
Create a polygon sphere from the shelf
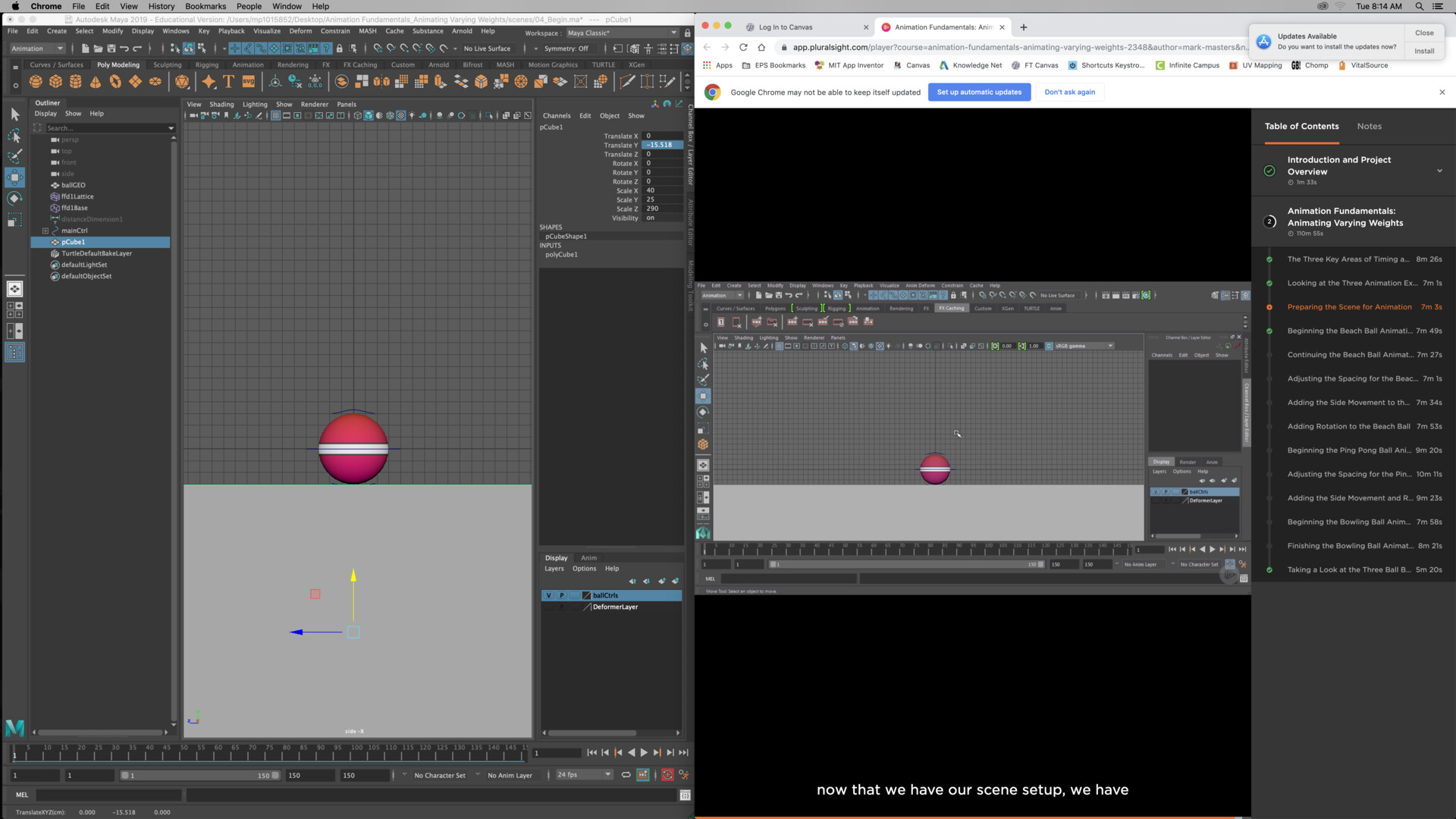point(35,81)
